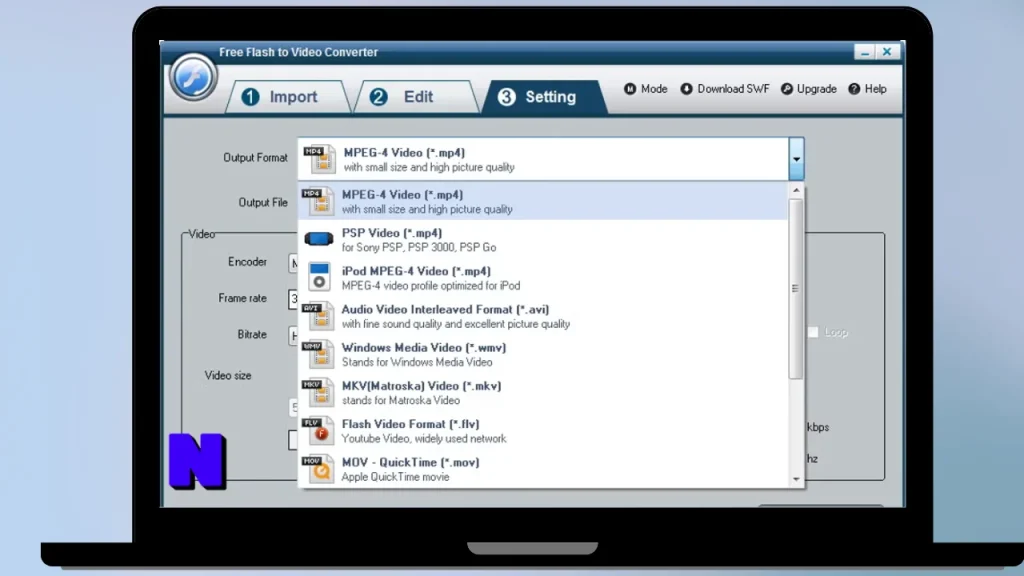Pick Flash Video Format (*.flv)
The width and height of the screenshot is (1024, 576).
[x=543, y=430]
